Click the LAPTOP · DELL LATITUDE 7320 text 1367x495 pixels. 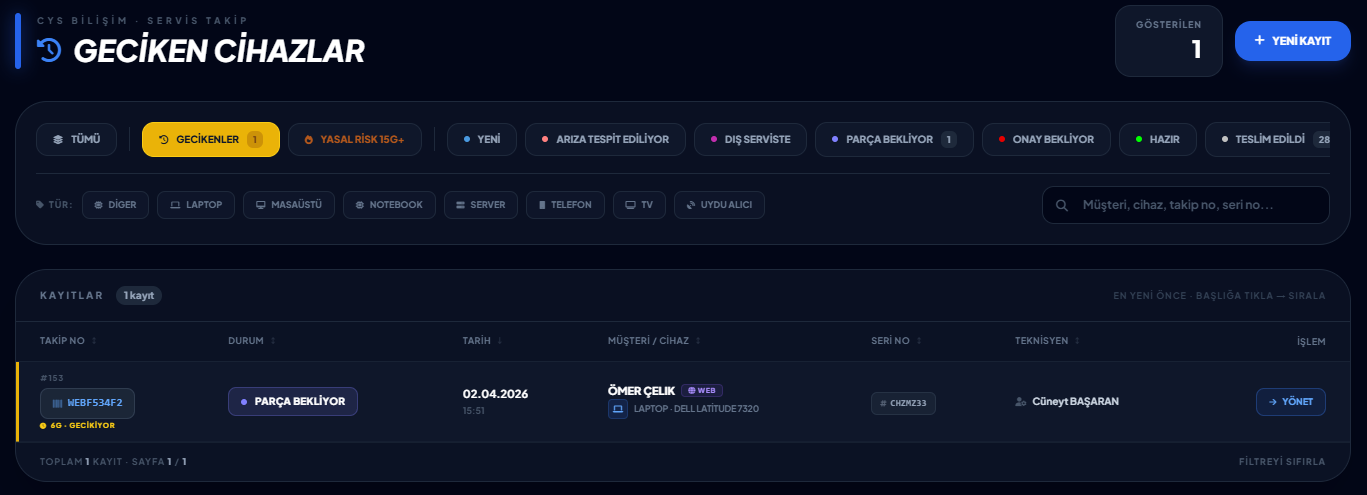[x=696, y=409]
